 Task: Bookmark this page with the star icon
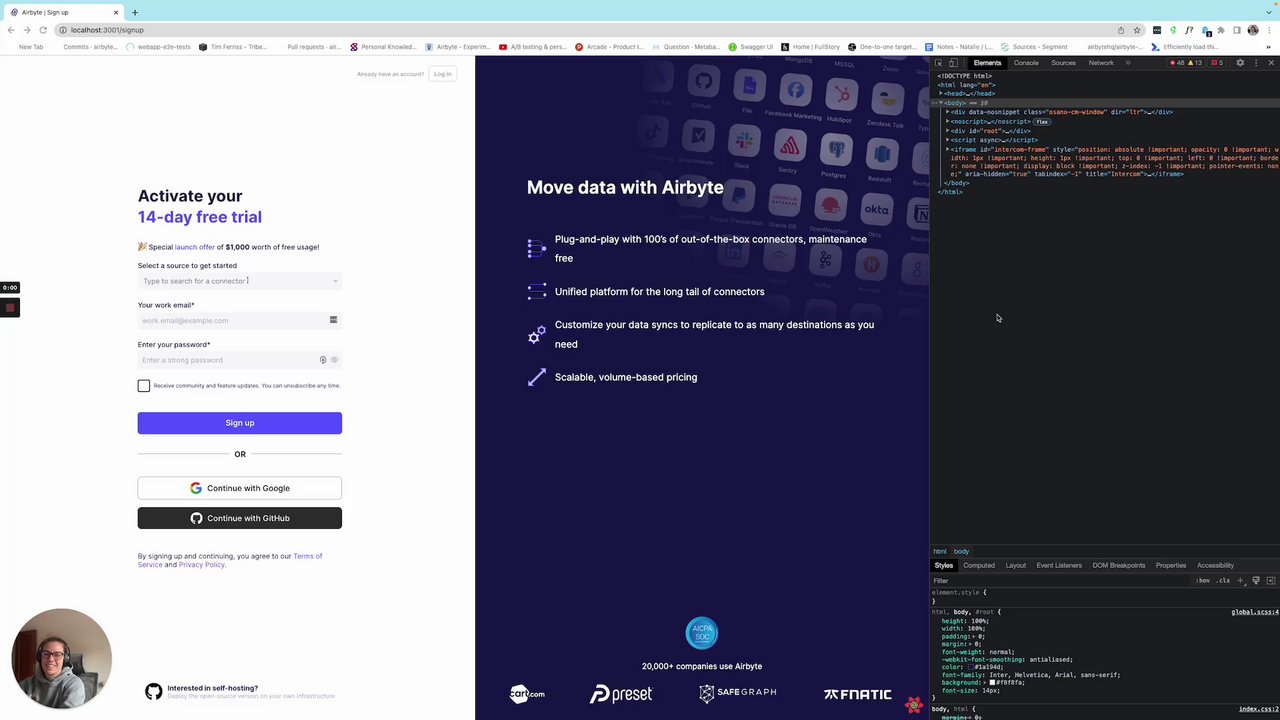click(1137, 30)
